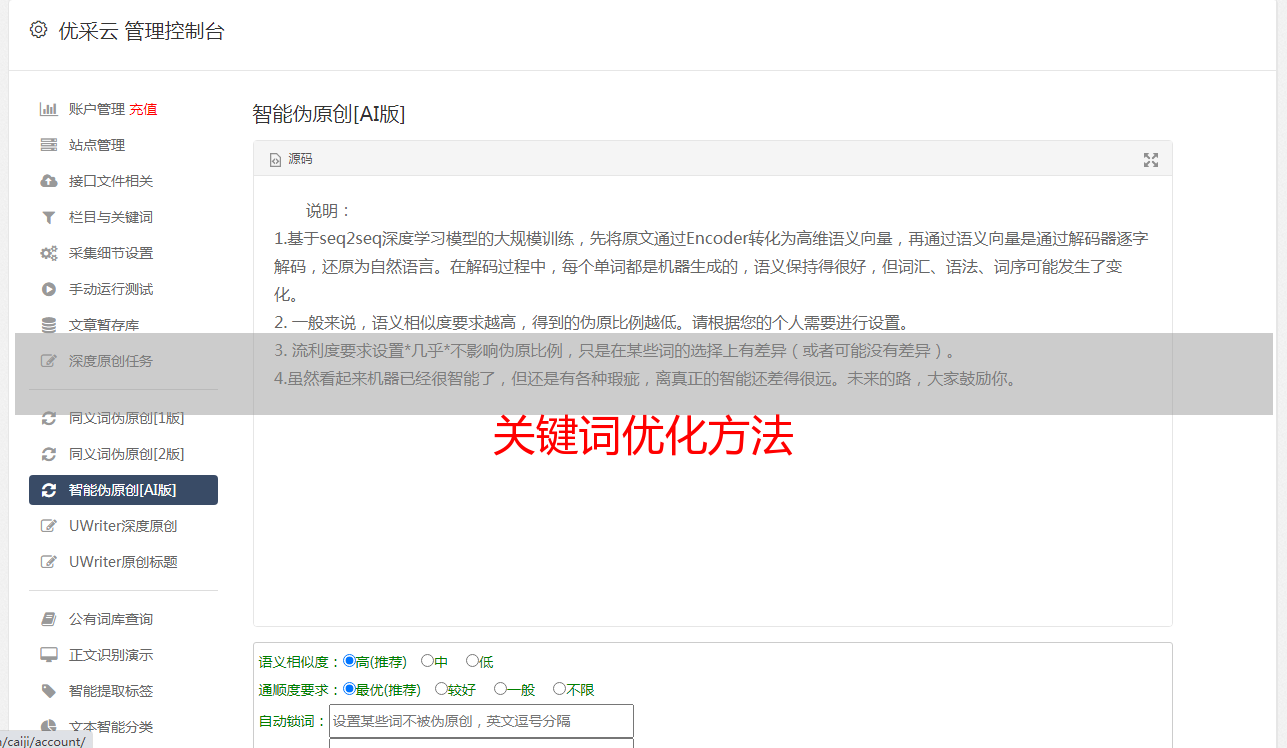Screen dimensions: 1287x748
Task: Click the monitor icon for 正文识别演示
Action: [x=48, y=655]
